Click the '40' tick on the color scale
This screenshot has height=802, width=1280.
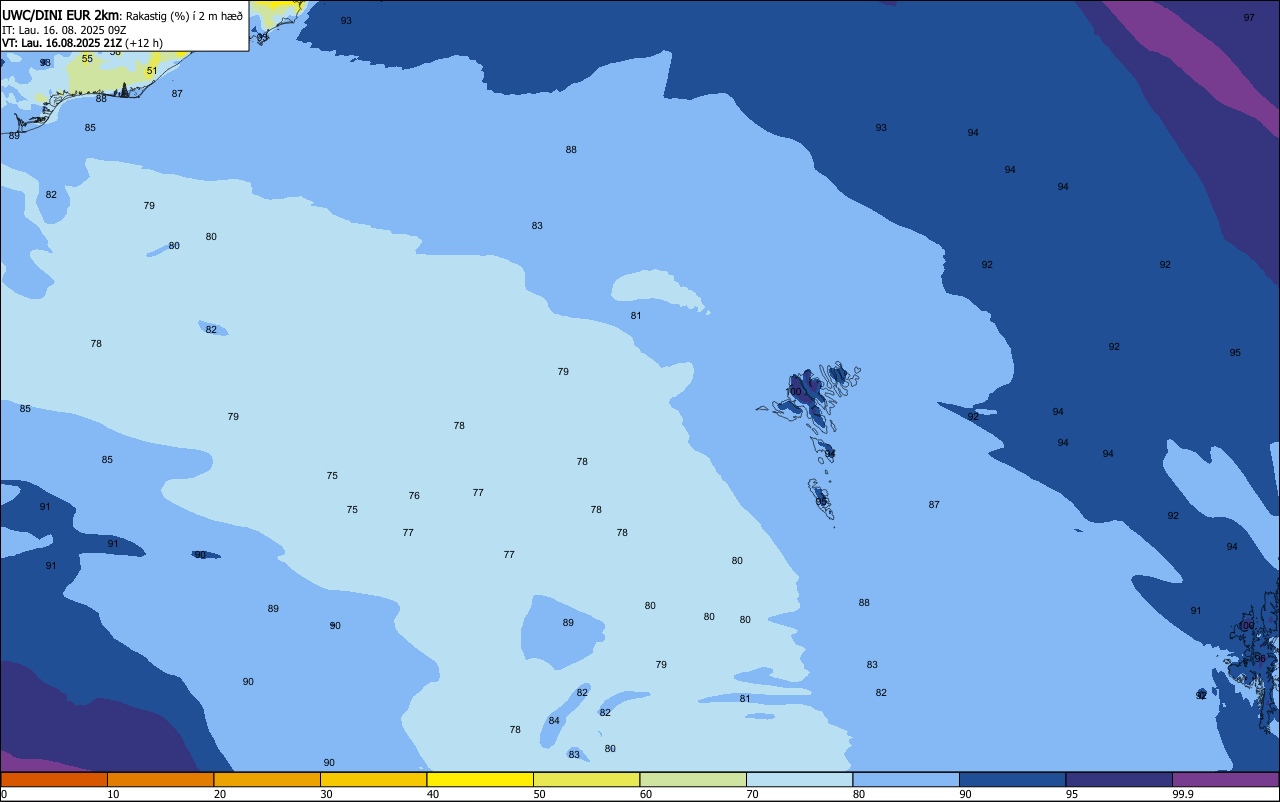point(433,794)
